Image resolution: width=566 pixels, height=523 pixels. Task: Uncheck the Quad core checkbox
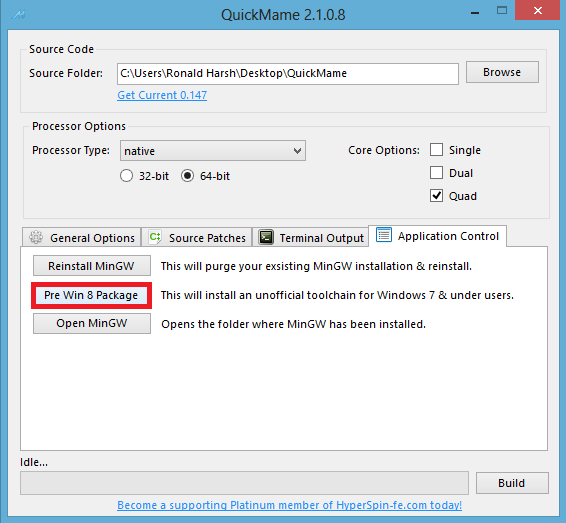point(436,196)
